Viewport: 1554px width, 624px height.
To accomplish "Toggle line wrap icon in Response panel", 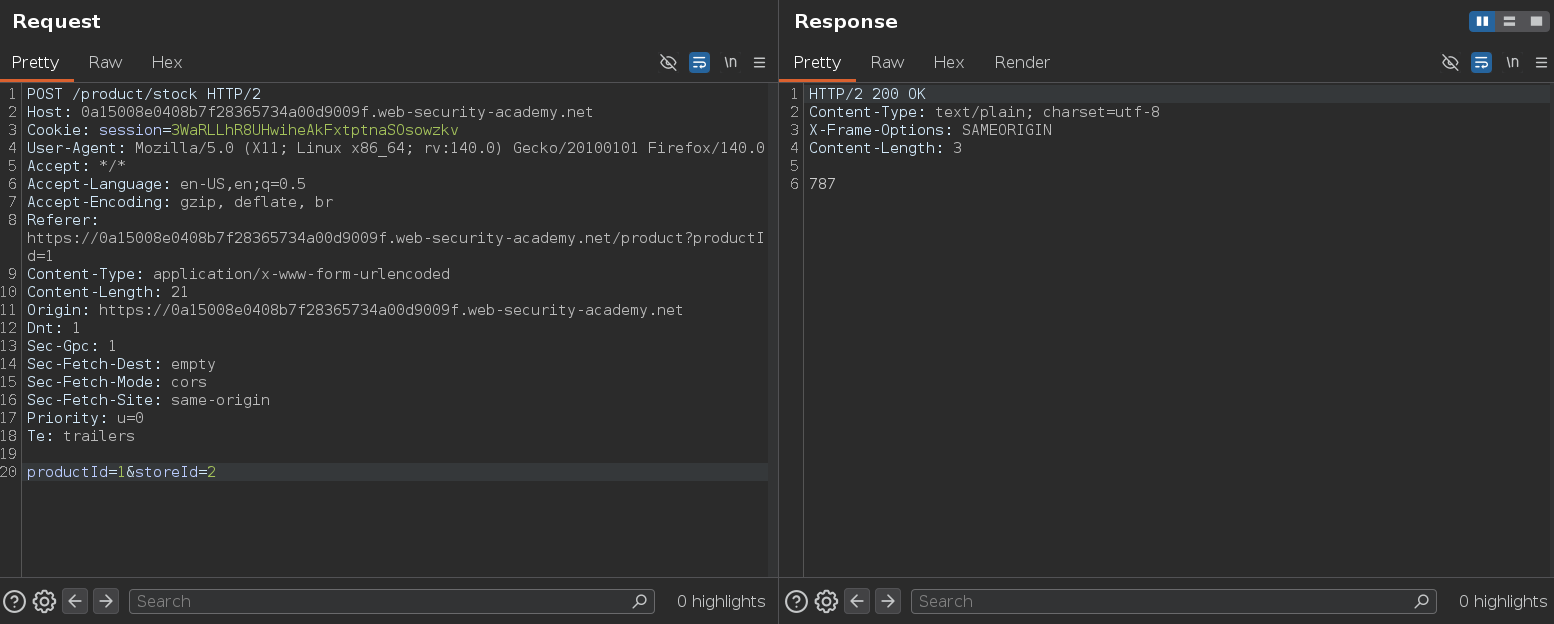I will [x=1481, y=62].
